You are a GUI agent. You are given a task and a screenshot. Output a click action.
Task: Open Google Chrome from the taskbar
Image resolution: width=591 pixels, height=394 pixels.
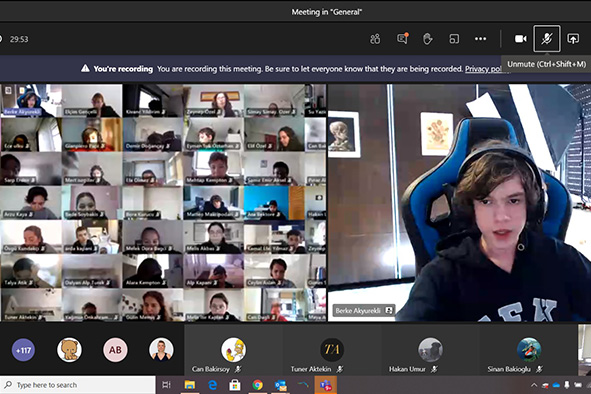click(x=258, y=385)
